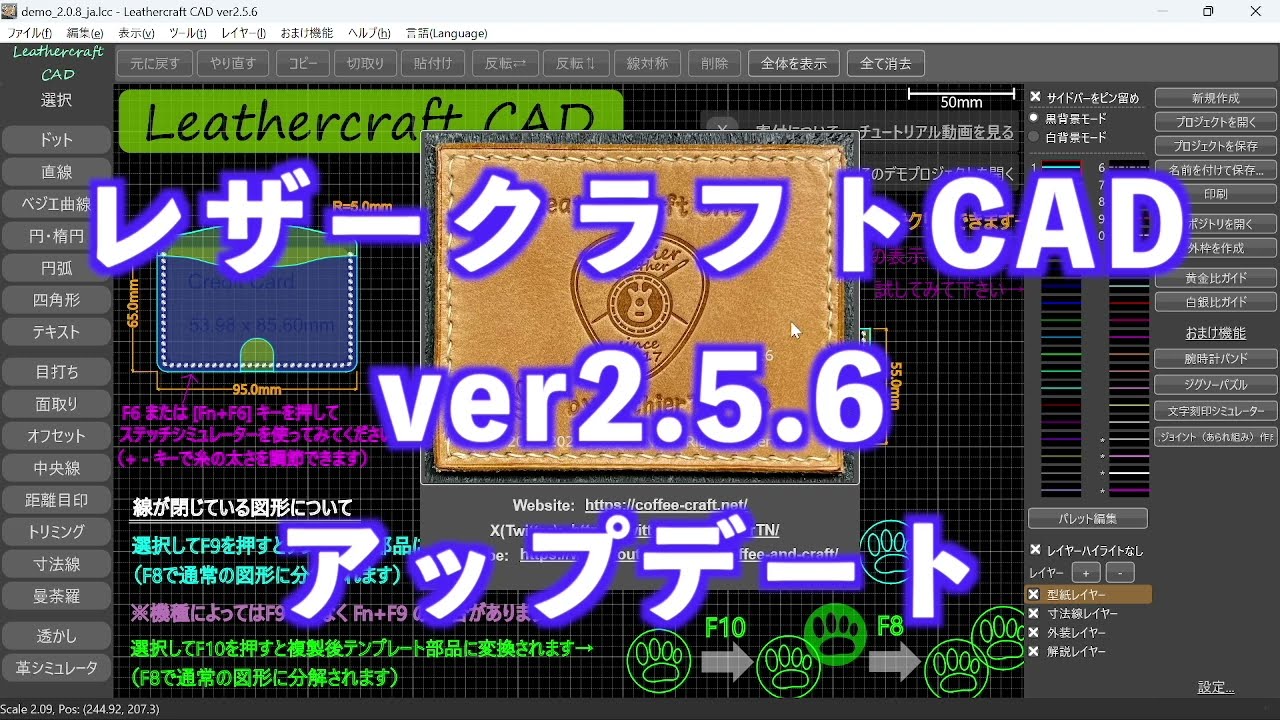1280x720 pixels.
Task: Pick palette color swatch number 6
Action: tap(1129, 167)
